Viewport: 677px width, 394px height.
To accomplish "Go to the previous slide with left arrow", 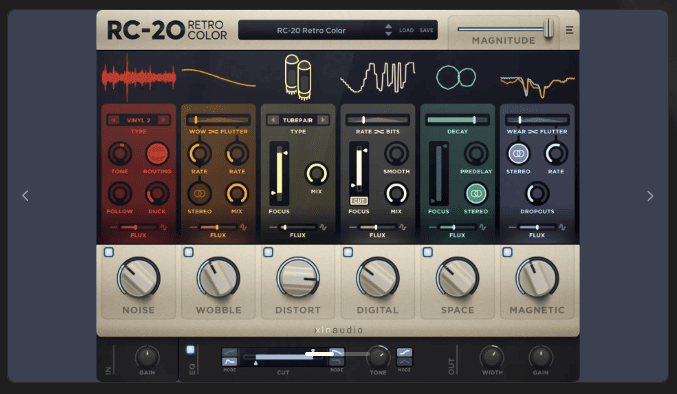I will pyautogui.click(x=25, y=196).
